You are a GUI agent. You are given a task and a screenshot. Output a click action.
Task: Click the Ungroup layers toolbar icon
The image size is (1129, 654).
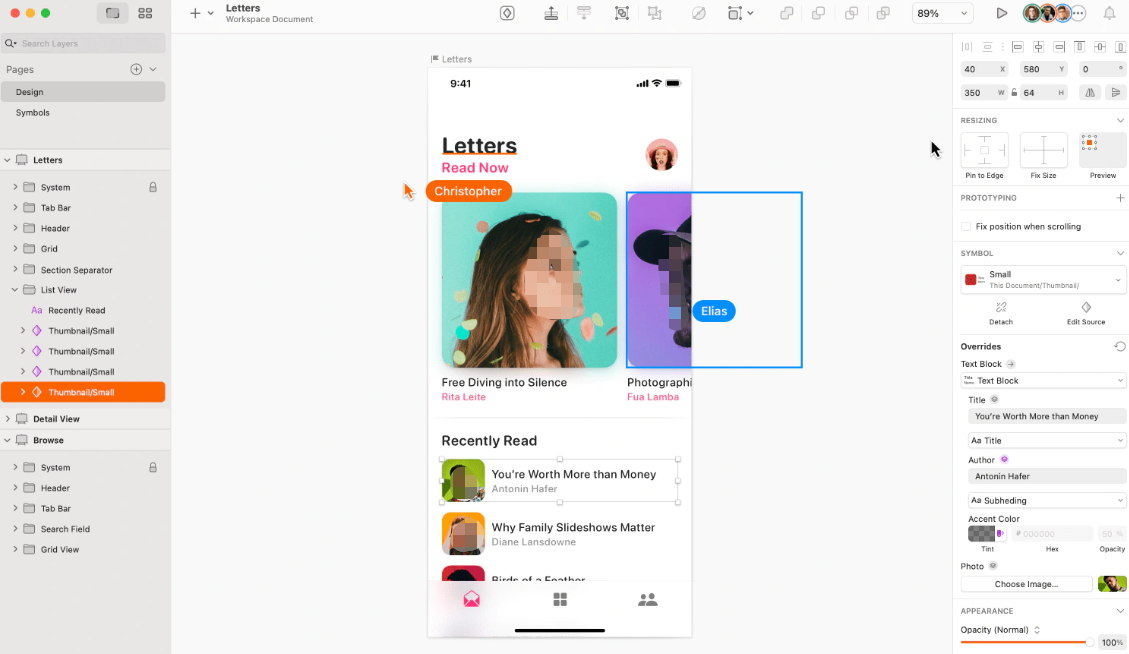point(655,13)
